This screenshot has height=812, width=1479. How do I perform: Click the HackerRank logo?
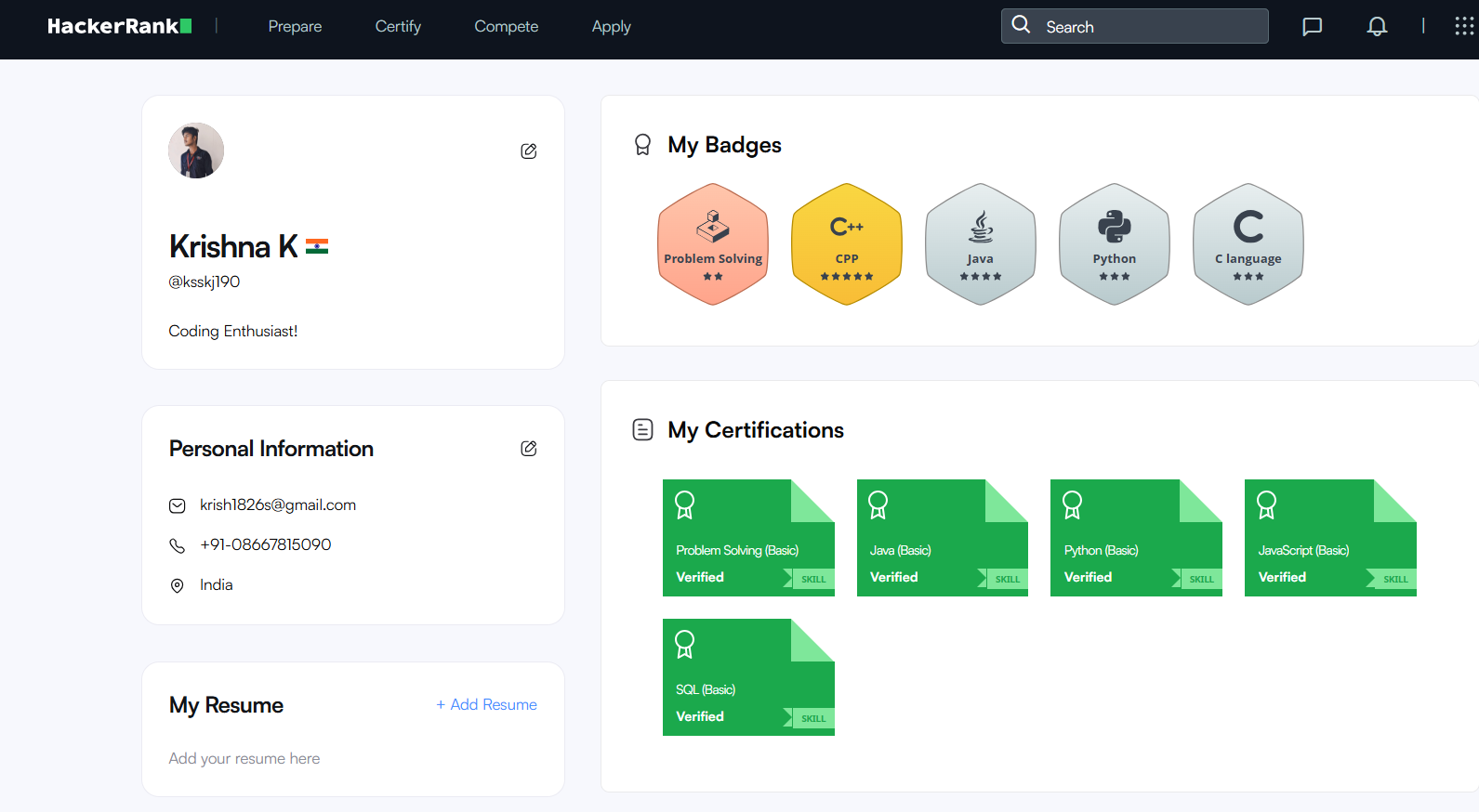click(x=120, y=26)
